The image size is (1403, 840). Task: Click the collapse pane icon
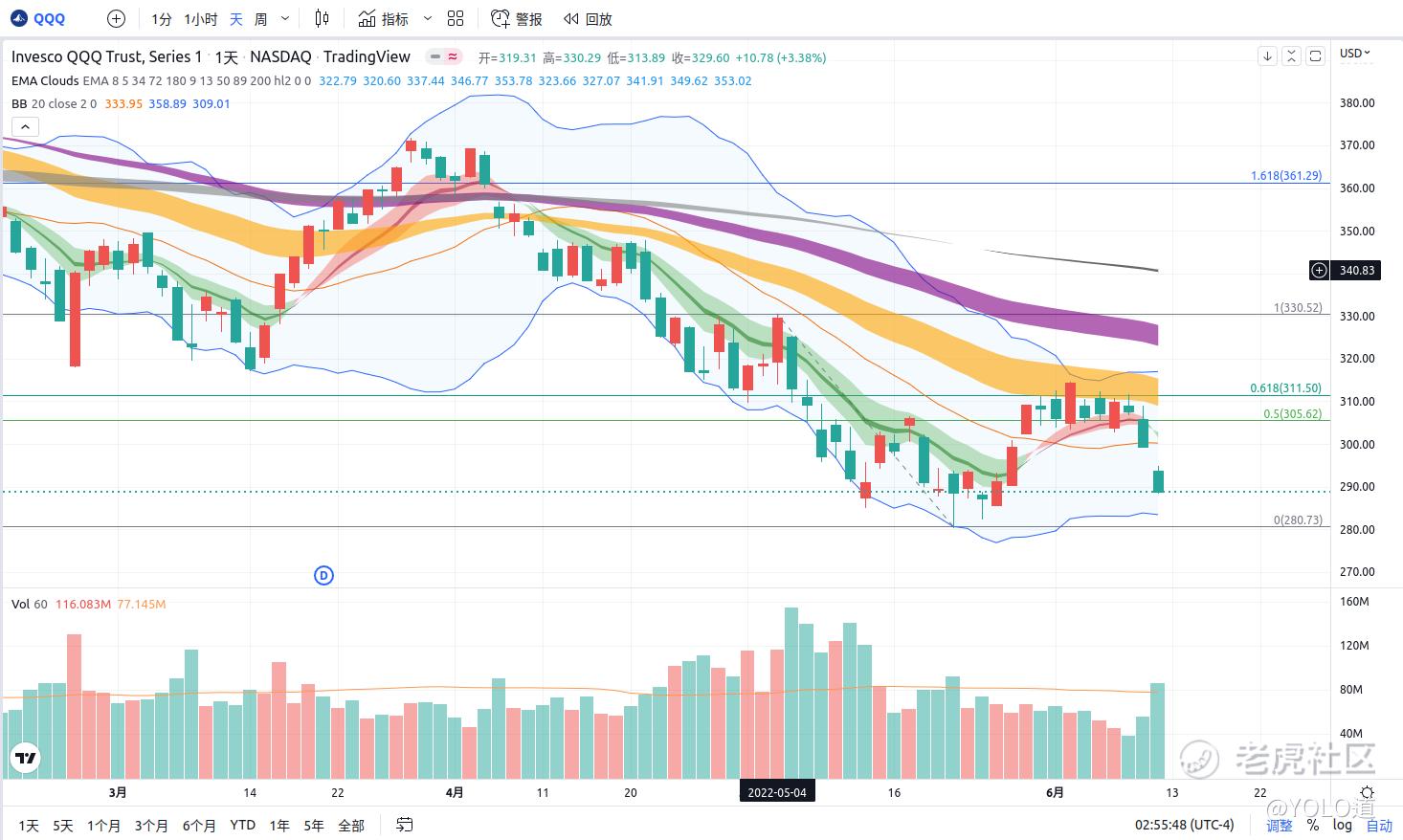point(1291,56)
